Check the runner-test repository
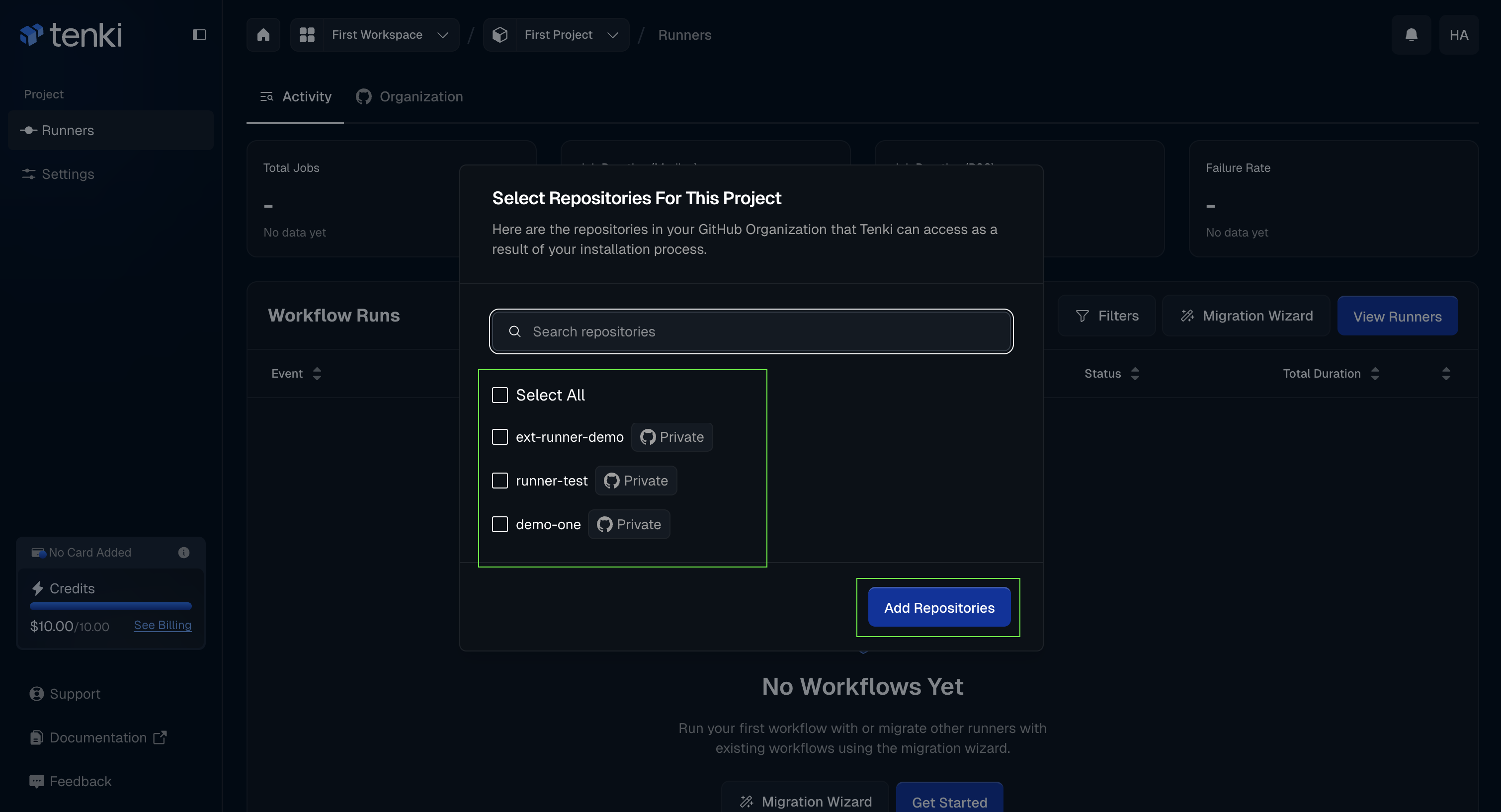Image resolution: width=1501 pixels, height=812 pixels. click(x=500, y=481)
